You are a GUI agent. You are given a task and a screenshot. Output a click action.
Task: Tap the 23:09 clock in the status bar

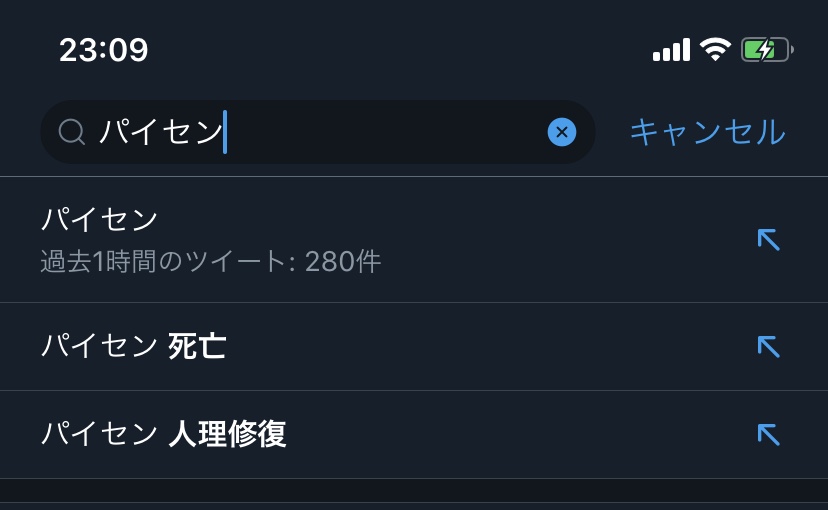point(103,50)
